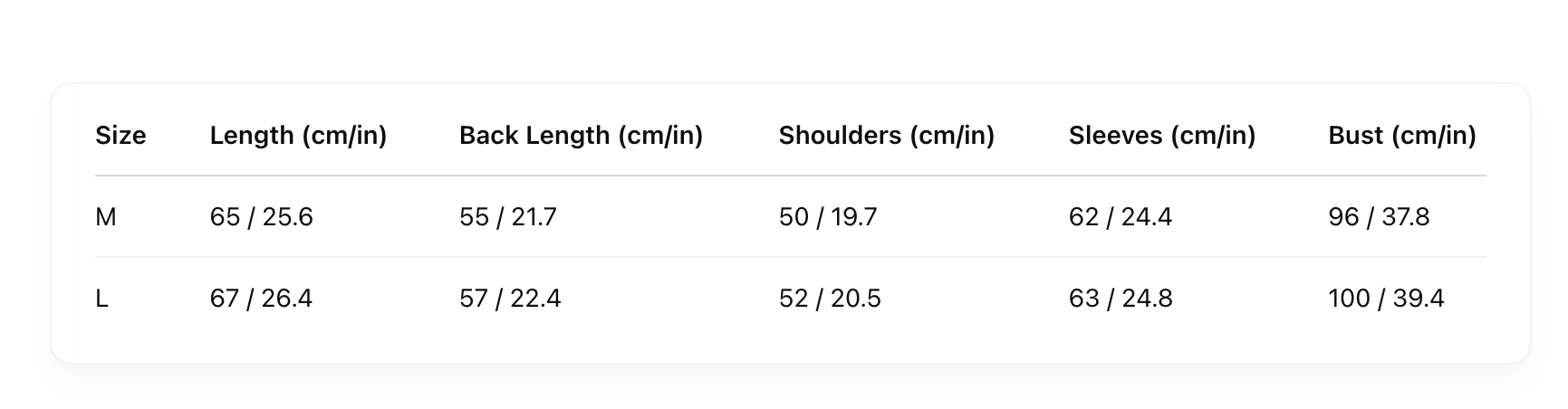Viewport: 1568px width, 409px height.
Task: Click the Shoulders (cm/in) column header
Action: (886, 136)
